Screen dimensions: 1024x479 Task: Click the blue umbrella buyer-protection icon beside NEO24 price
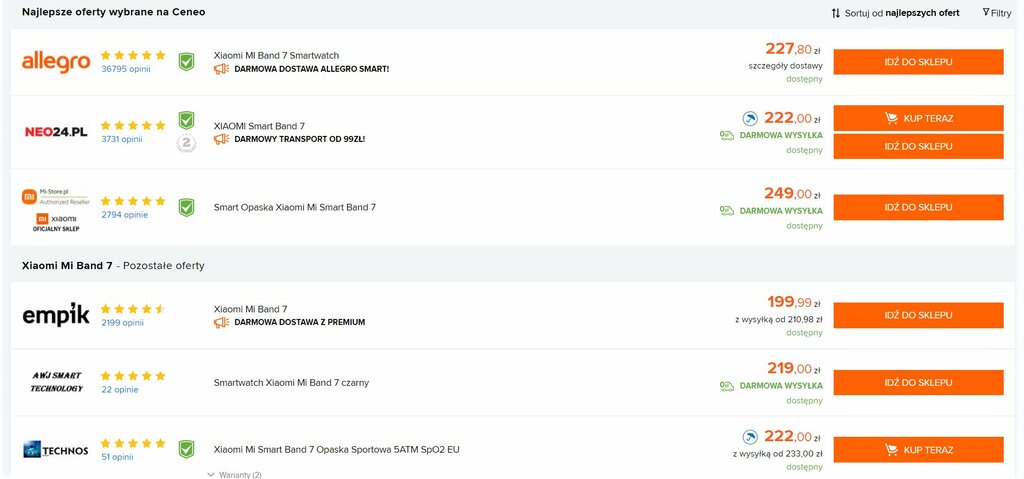750,119
